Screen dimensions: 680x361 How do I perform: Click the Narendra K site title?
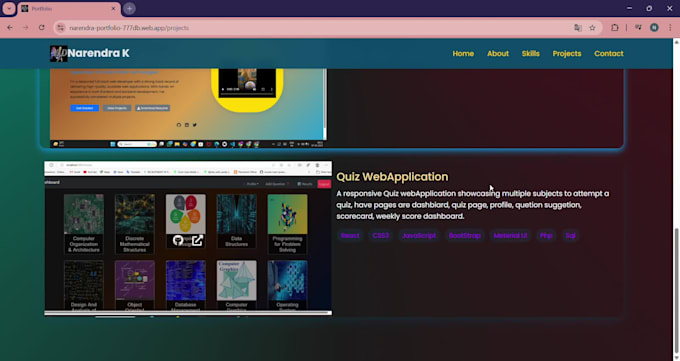click(98, 53)
